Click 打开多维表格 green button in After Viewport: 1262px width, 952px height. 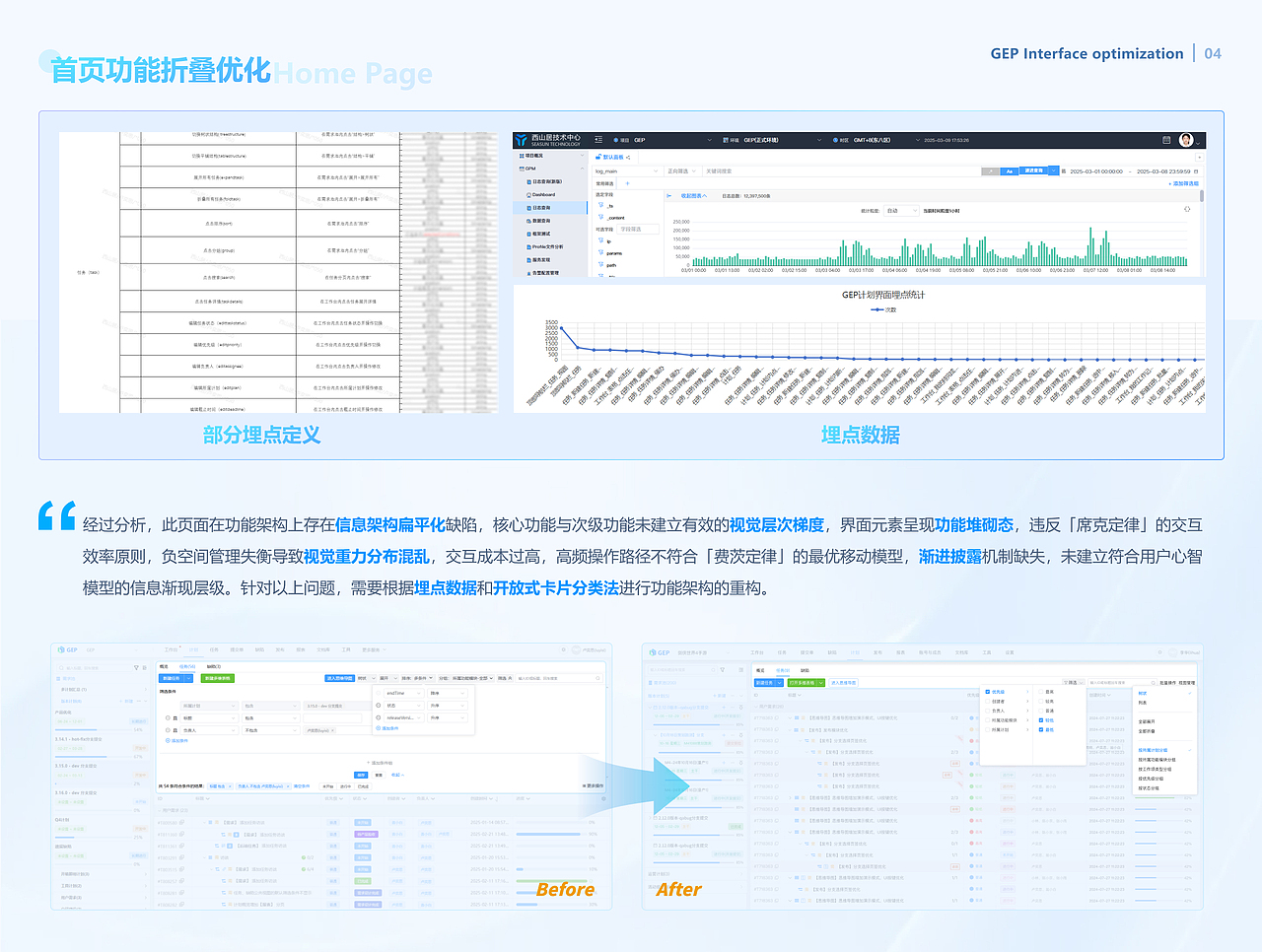tap(806, 683)
